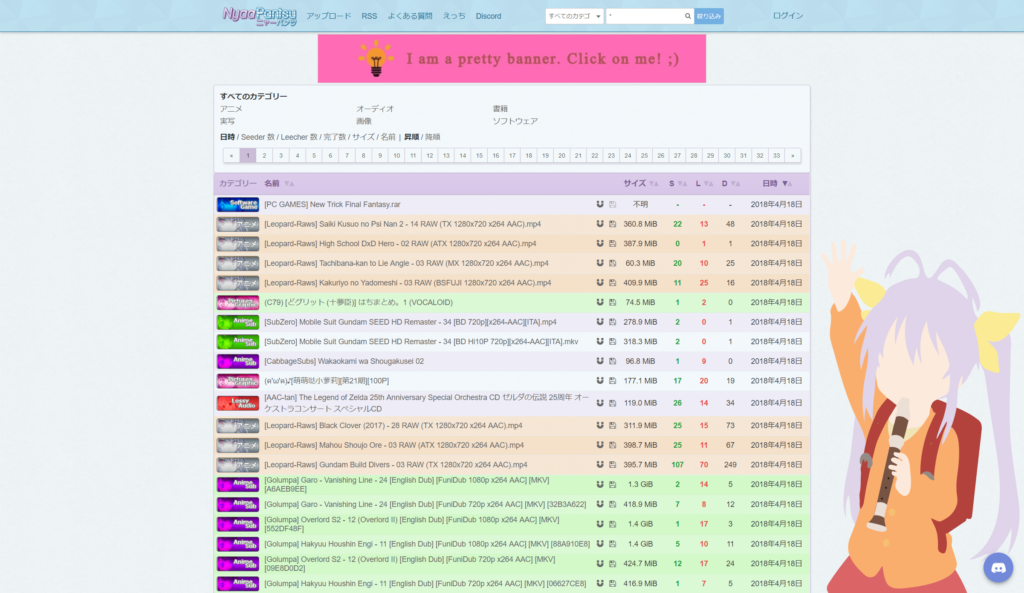1024x593 pixels.
Task: Filter by the 書籍 category link
Action: point(500,109)
